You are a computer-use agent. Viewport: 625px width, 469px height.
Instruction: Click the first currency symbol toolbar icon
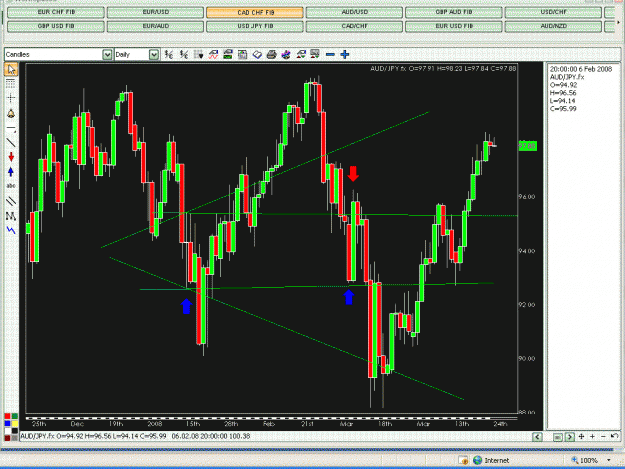(169, 55)
